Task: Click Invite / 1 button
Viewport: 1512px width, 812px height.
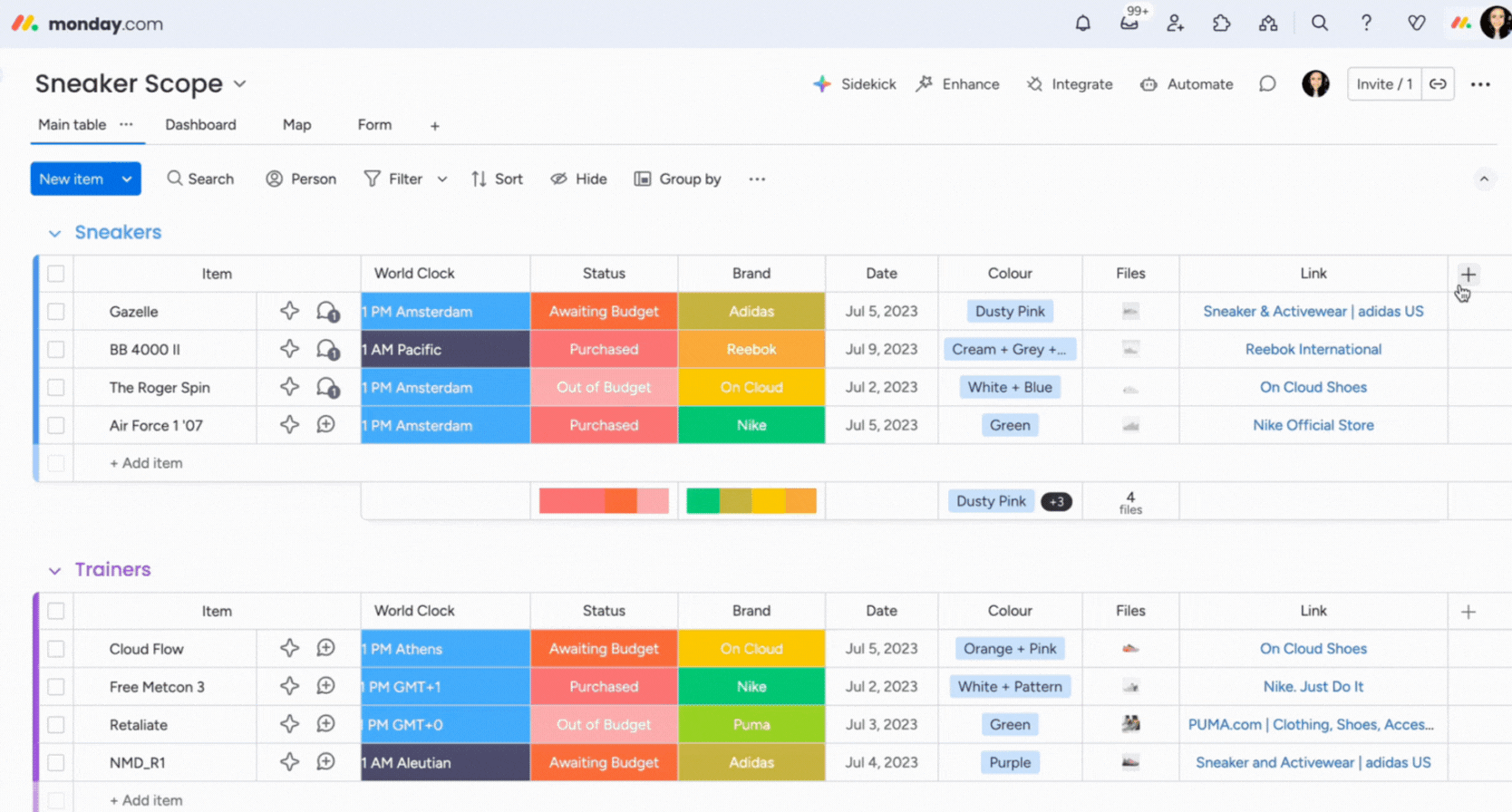Action: (x=1384, y=84)
